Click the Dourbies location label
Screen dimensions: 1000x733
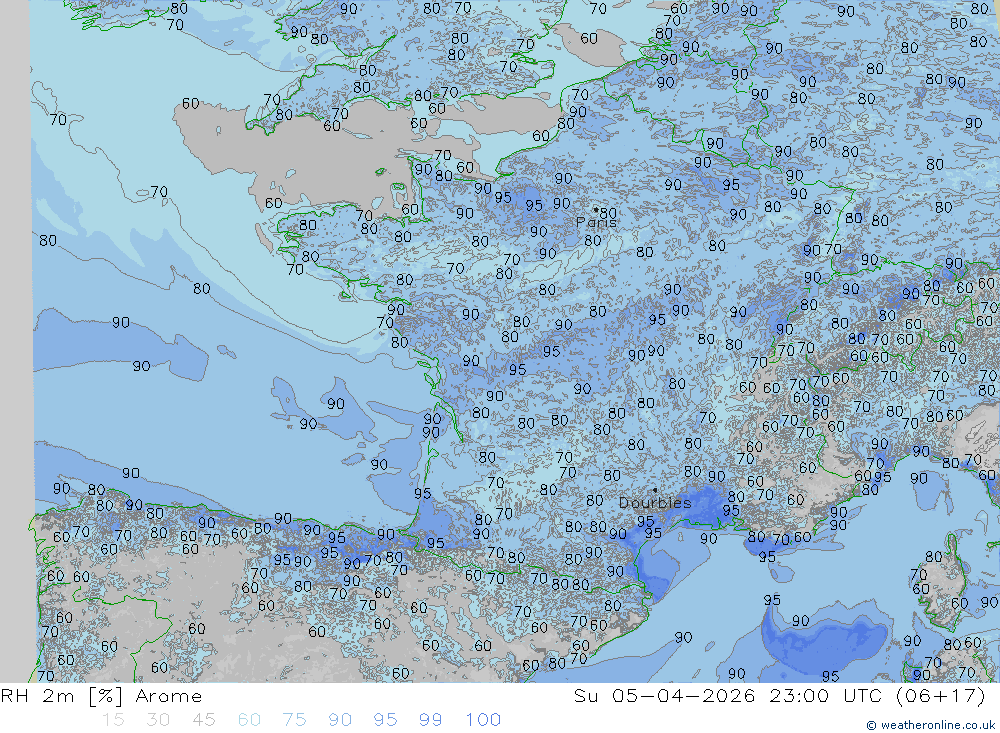[x=655, y=503]
